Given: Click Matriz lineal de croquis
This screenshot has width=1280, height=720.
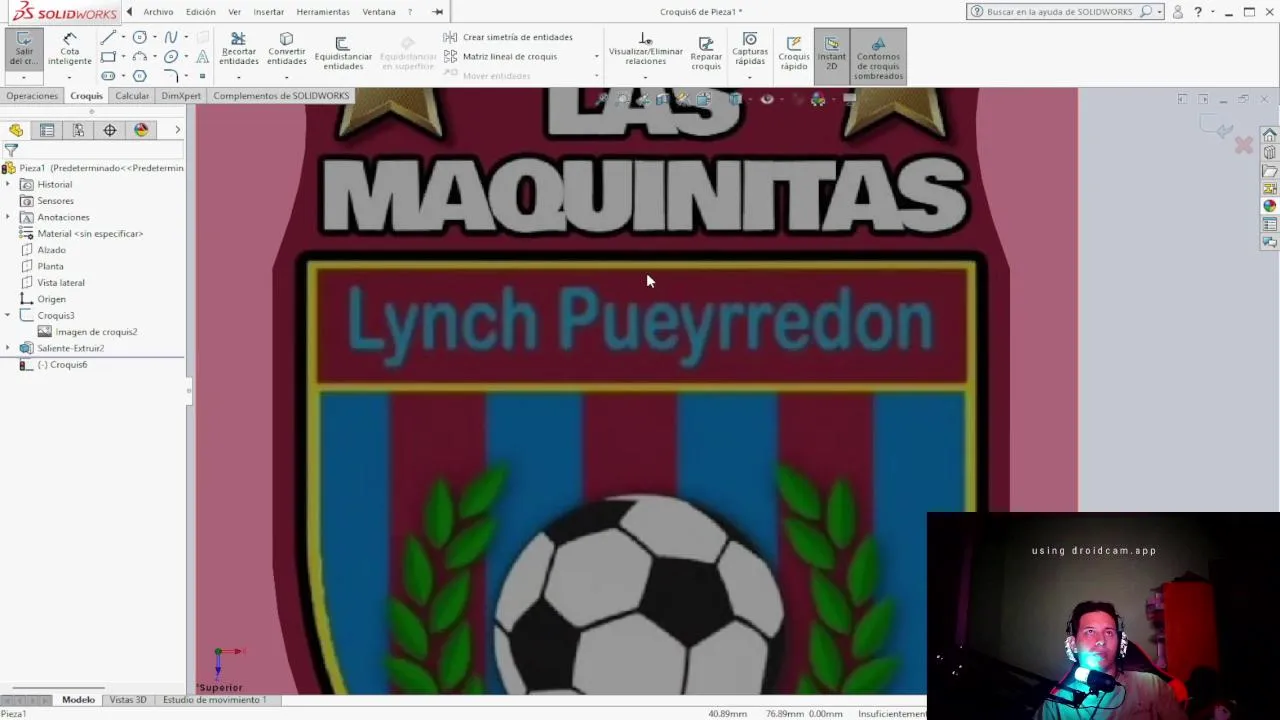Looking at the screenshot, I should click(x=500, y=56).
